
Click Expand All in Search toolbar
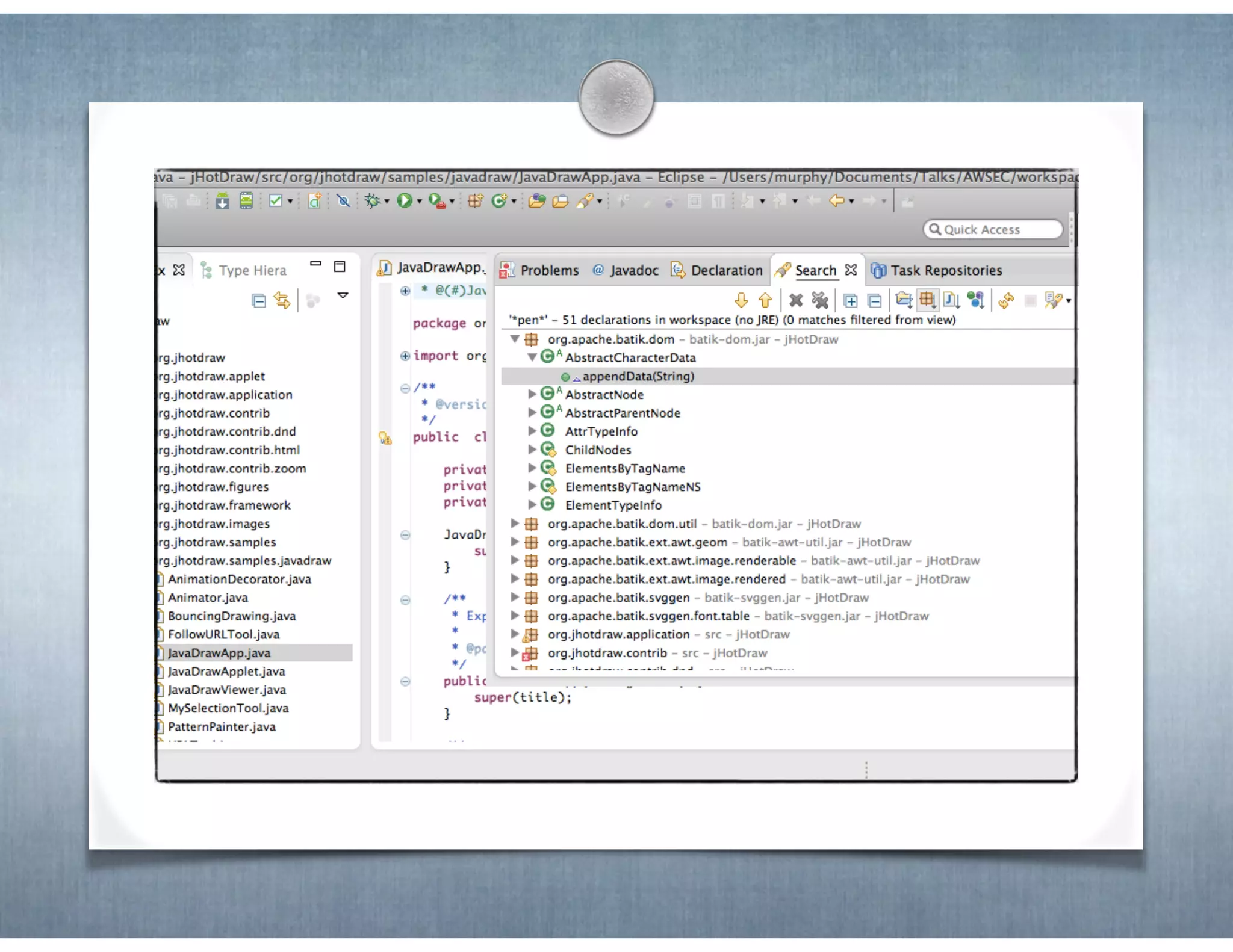(x=850, y=300)
